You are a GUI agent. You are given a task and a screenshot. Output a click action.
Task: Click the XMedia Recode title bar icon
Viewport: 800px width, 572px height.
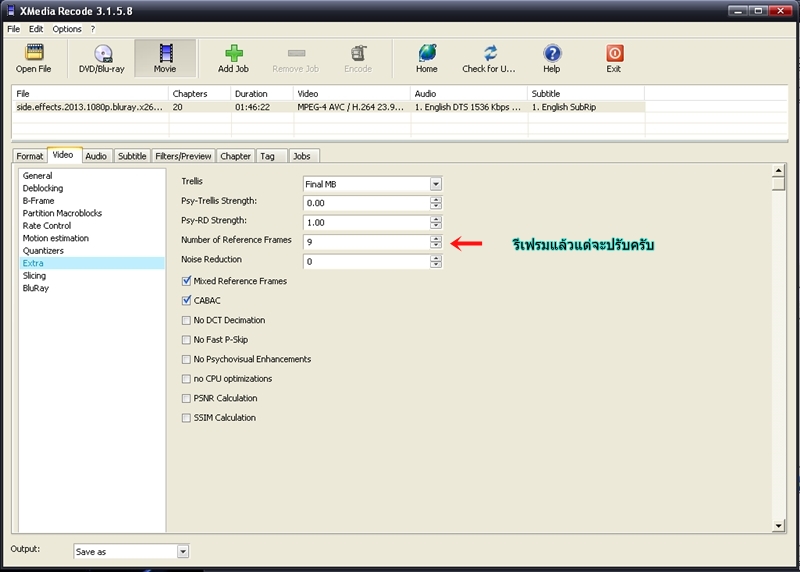coord(10,11)
